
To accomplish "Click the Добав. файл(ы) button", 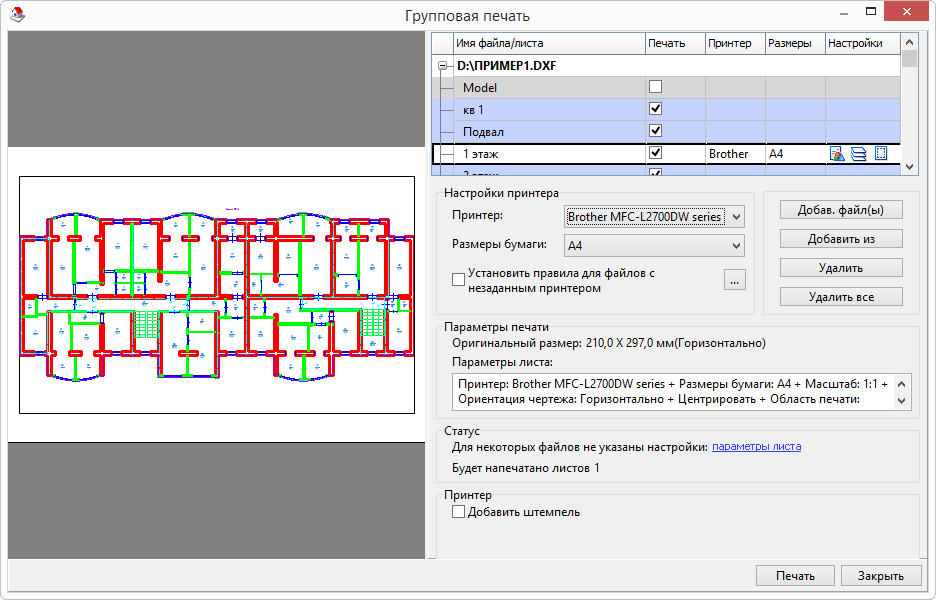I will [x=841, y=210].
